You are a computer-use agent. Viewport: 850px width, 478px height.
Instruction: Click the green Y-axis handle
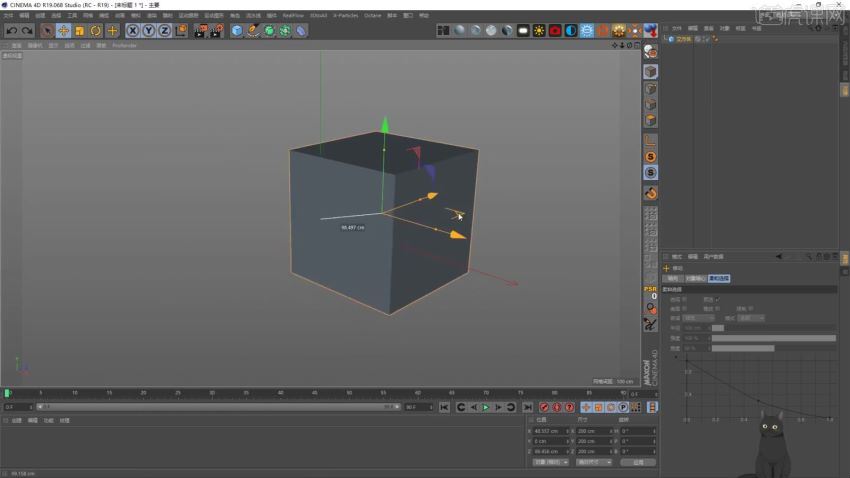click(x=385, y=125)
